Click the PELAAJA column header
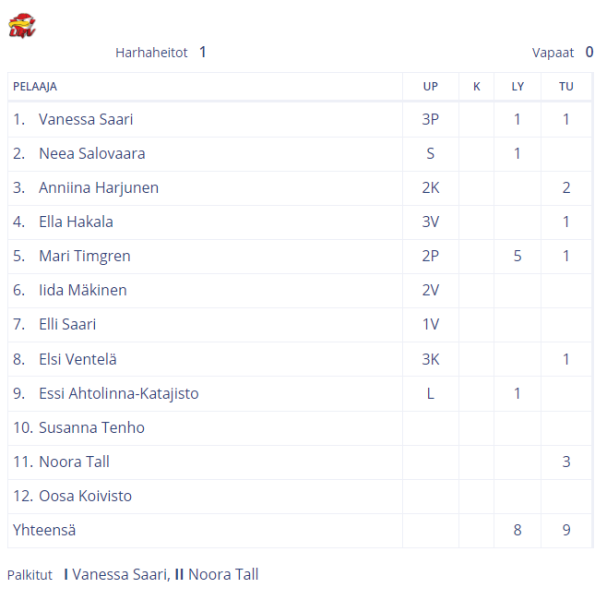This screenshot has width=595, height=600. 35,86
